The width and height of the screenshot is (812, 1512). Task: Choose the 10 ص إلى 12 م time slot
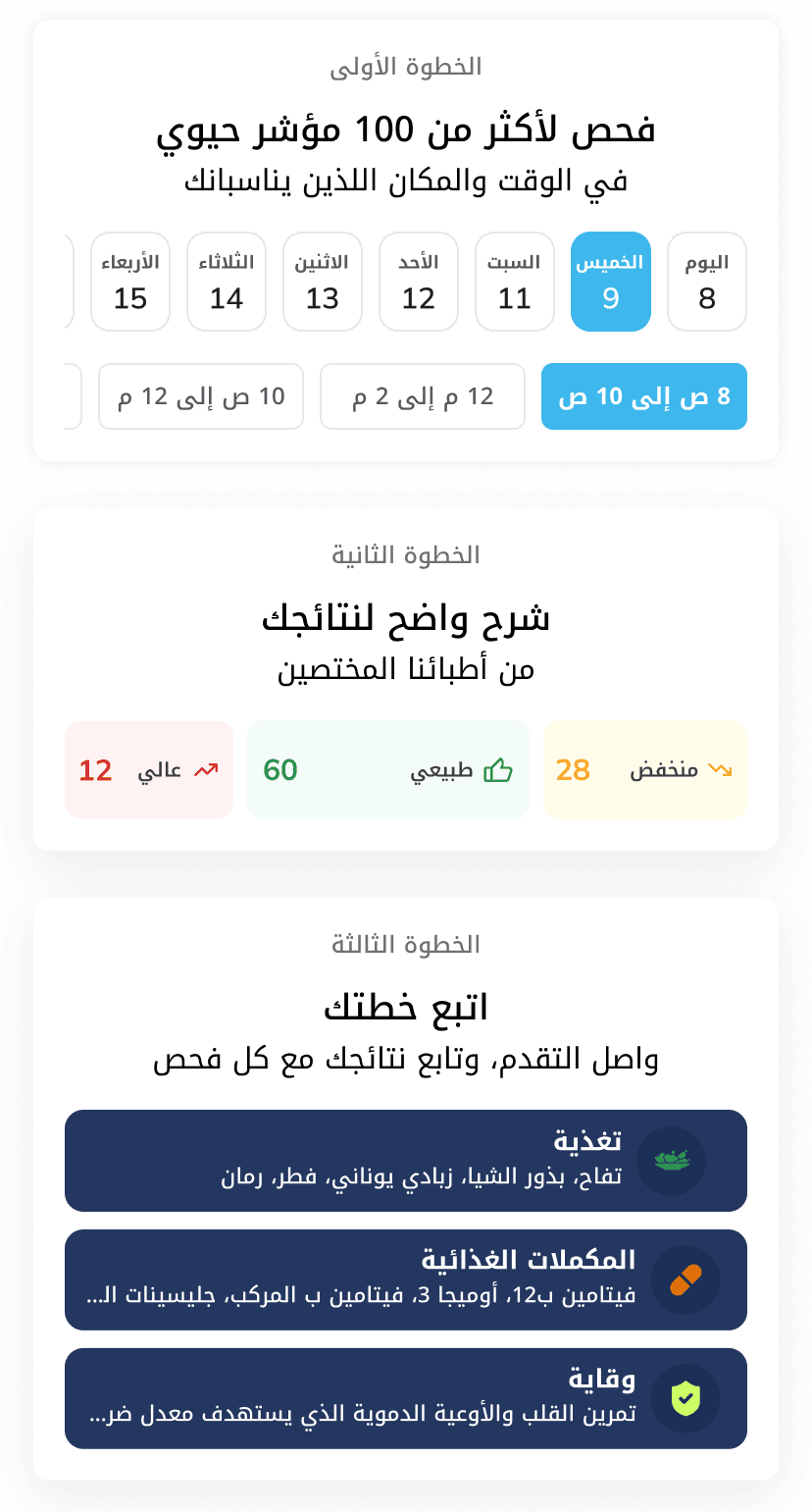201,396
